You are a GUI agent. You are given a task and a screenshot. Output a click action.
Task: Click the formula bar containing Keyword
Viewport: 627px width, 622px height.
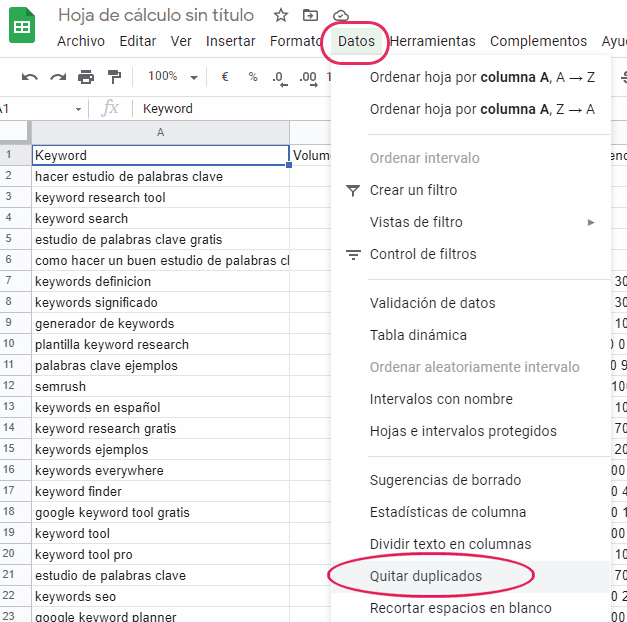tap(236, 109)
